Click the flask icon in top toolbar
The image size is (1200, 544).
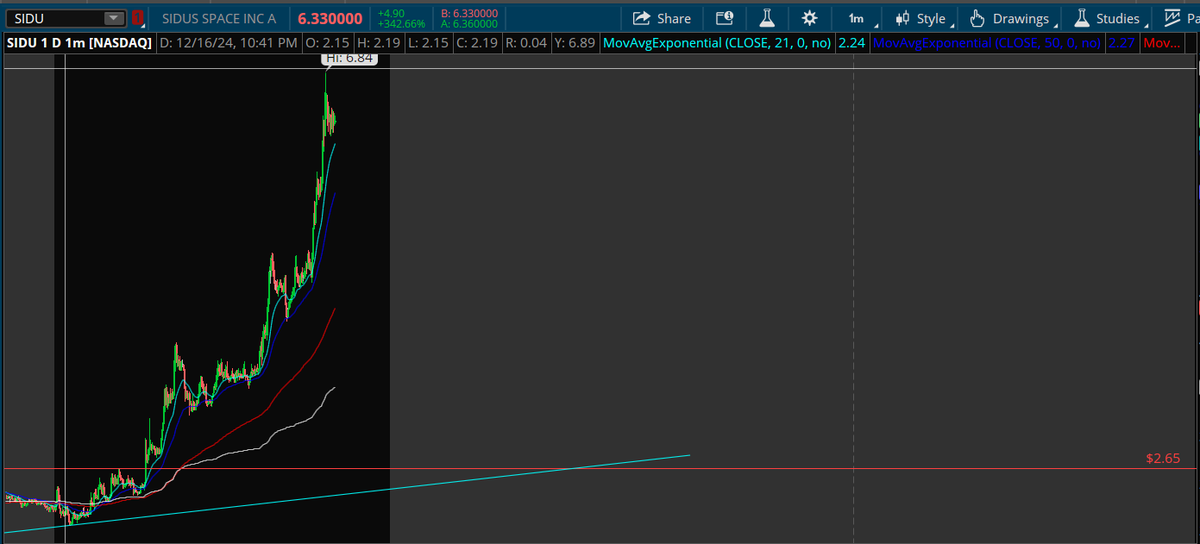pyautogui.click(x=767, y=18)
